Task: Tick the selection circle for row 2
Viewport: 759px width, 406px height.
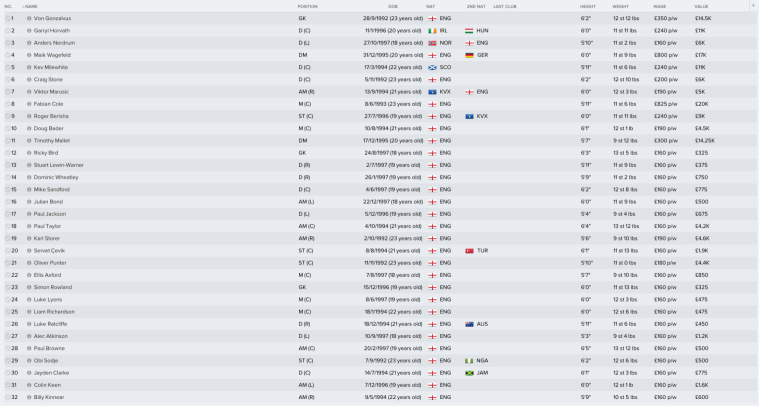Action: pos(6,30)
